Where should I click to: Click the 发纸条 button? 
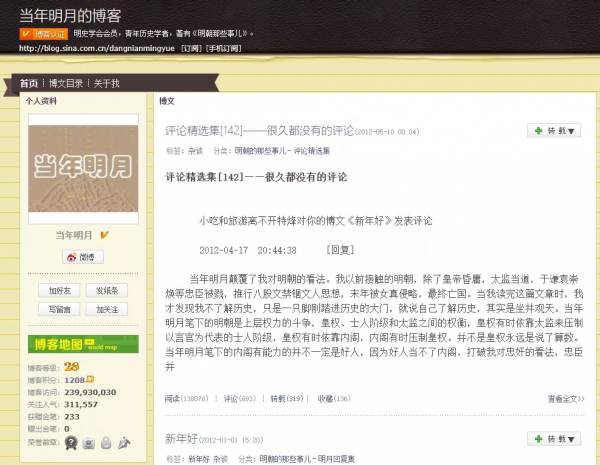107,290
